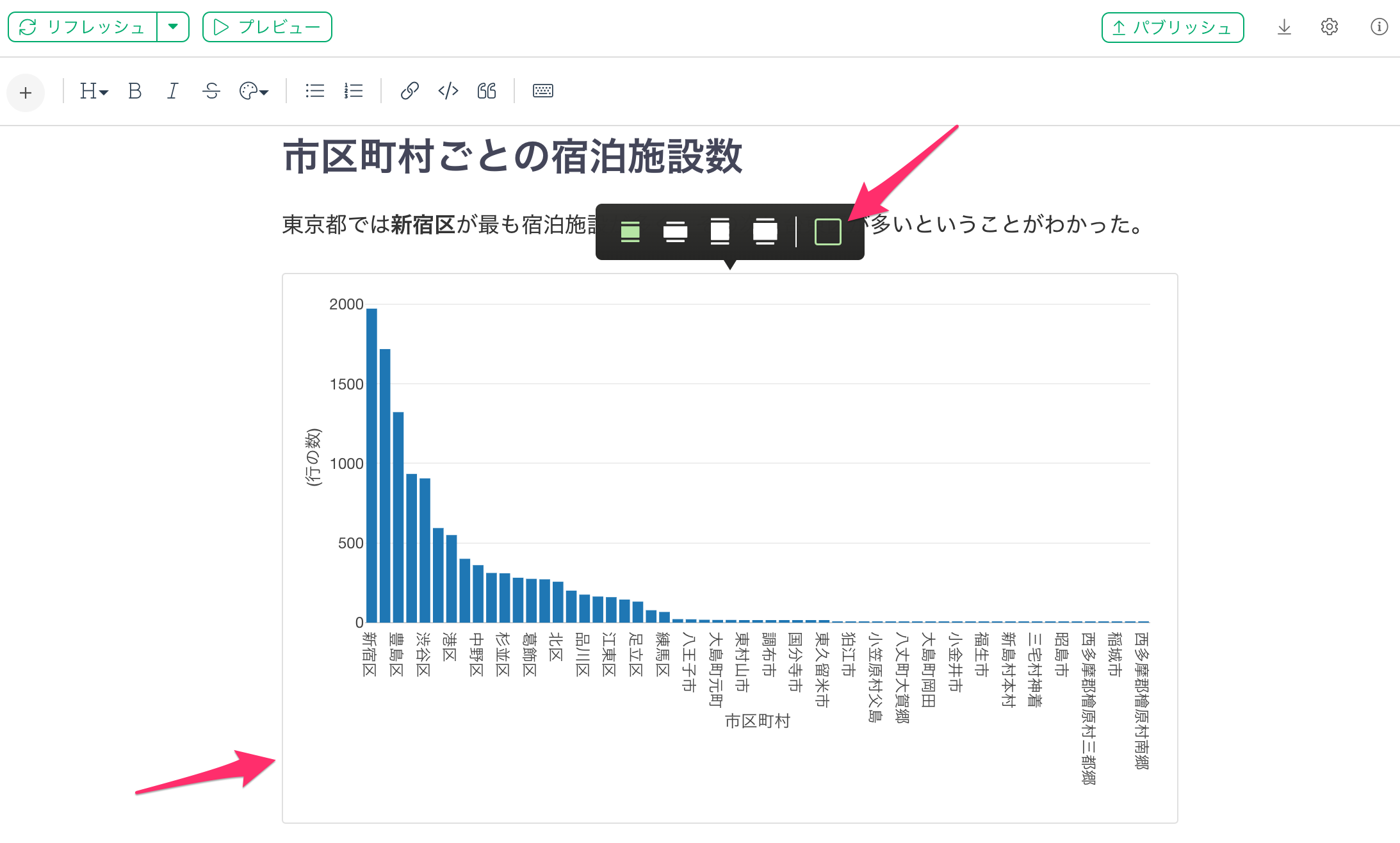
Task: Click the 練馬区 x-axis label
Action: point(662,654)
